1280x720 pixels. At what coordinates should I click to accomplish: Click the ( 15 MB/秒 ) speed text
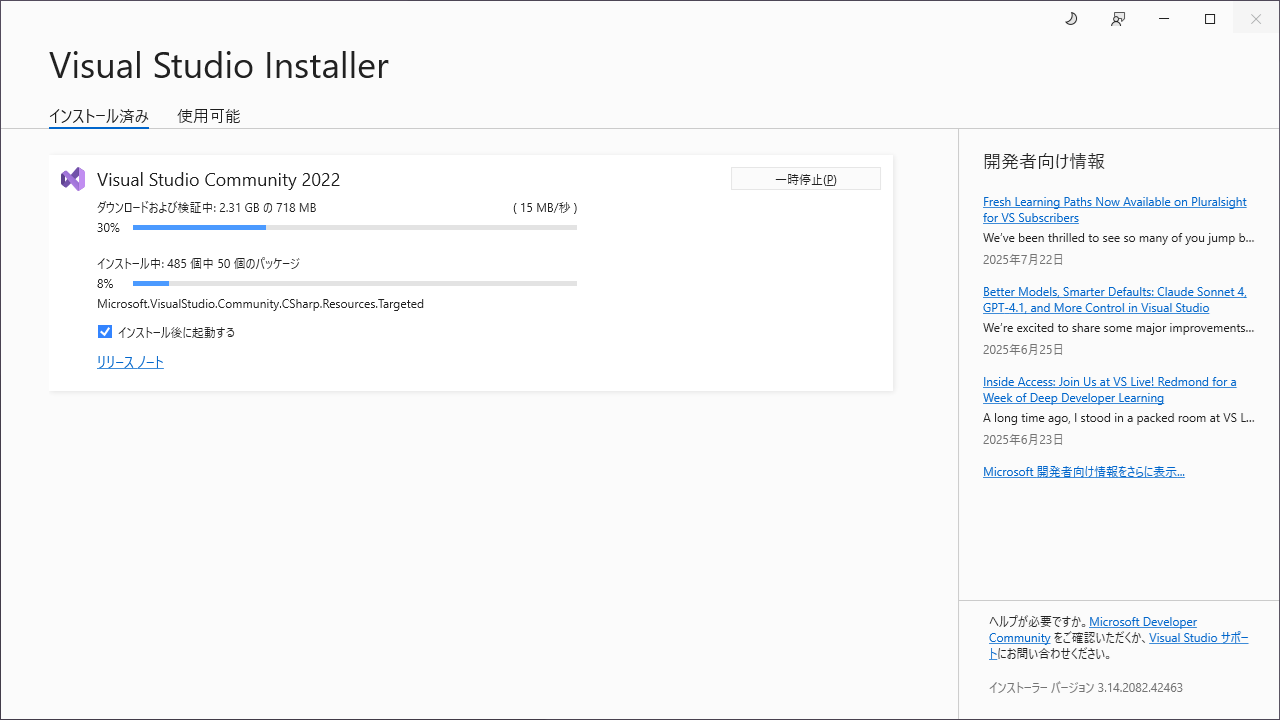pyautogui.click(x=545, y=208)
